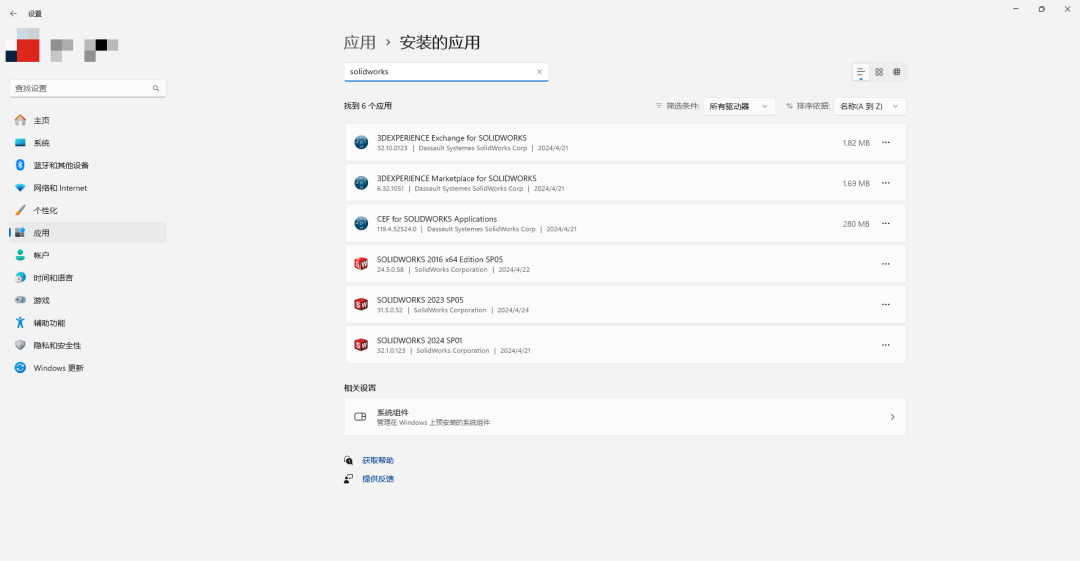Select 3DEXPERIENCE Marketplace for SOLIDWORKS title
Viewport: 1080px width, 561px height.
click(x=457, y=178)
